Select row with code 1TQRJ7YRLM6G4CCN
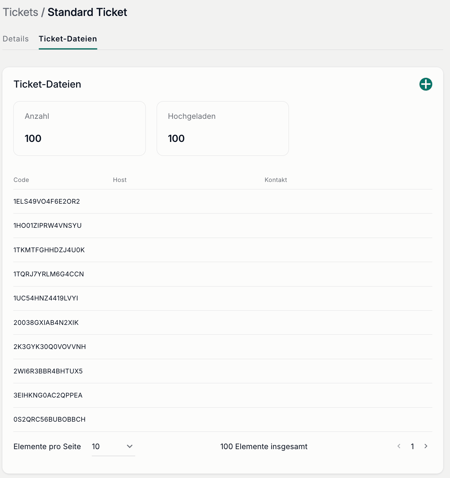 (x=223, y=274)
